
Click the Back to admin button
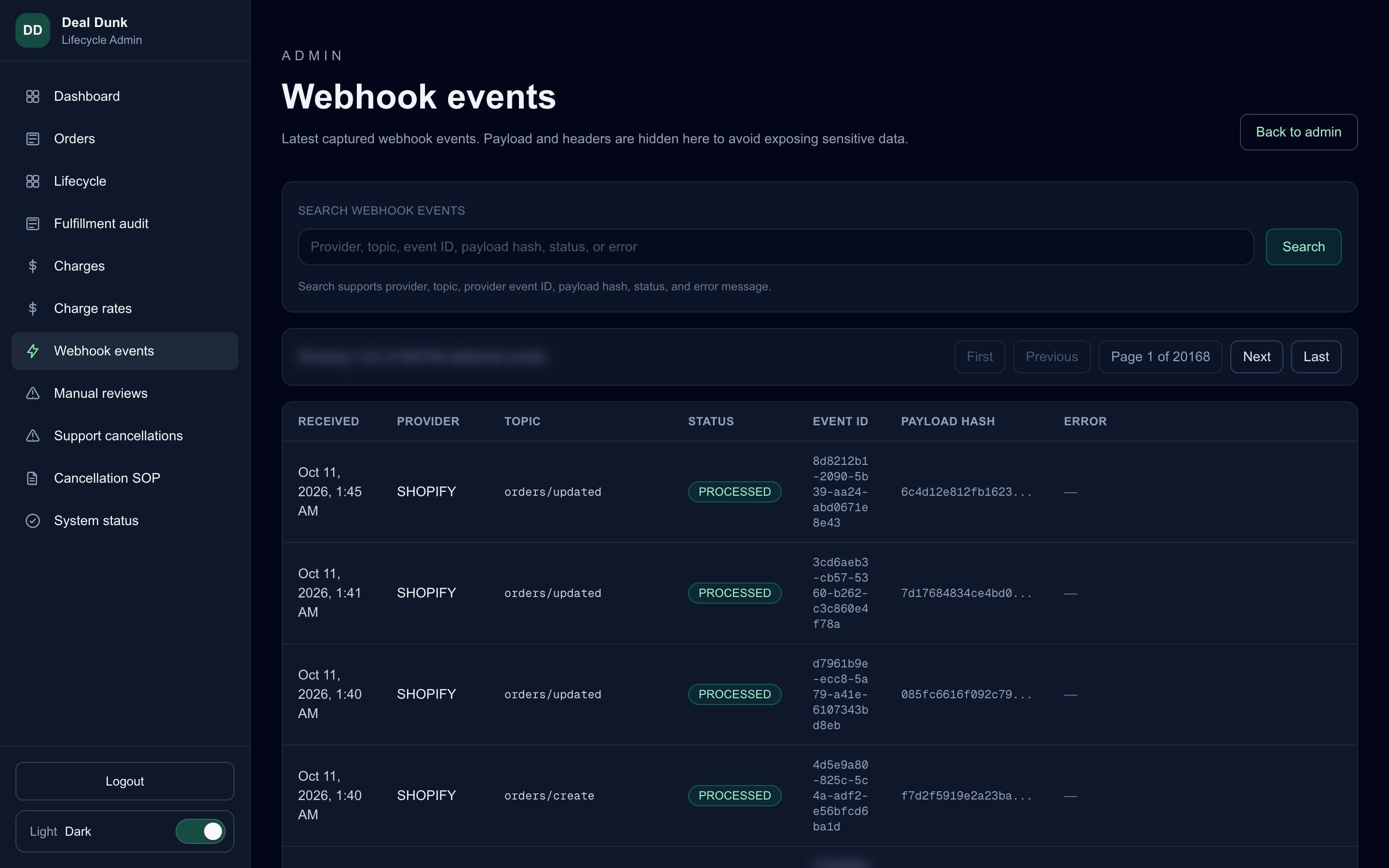pyautogui.click(x=1298, y=132)
